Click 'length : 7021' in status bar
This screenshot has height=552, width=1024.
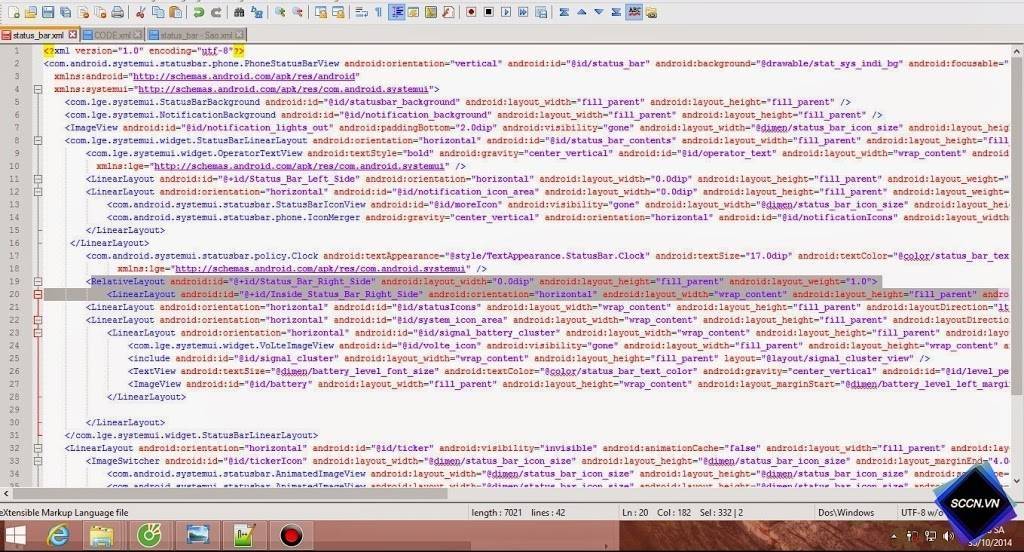[x=496, y=513]
